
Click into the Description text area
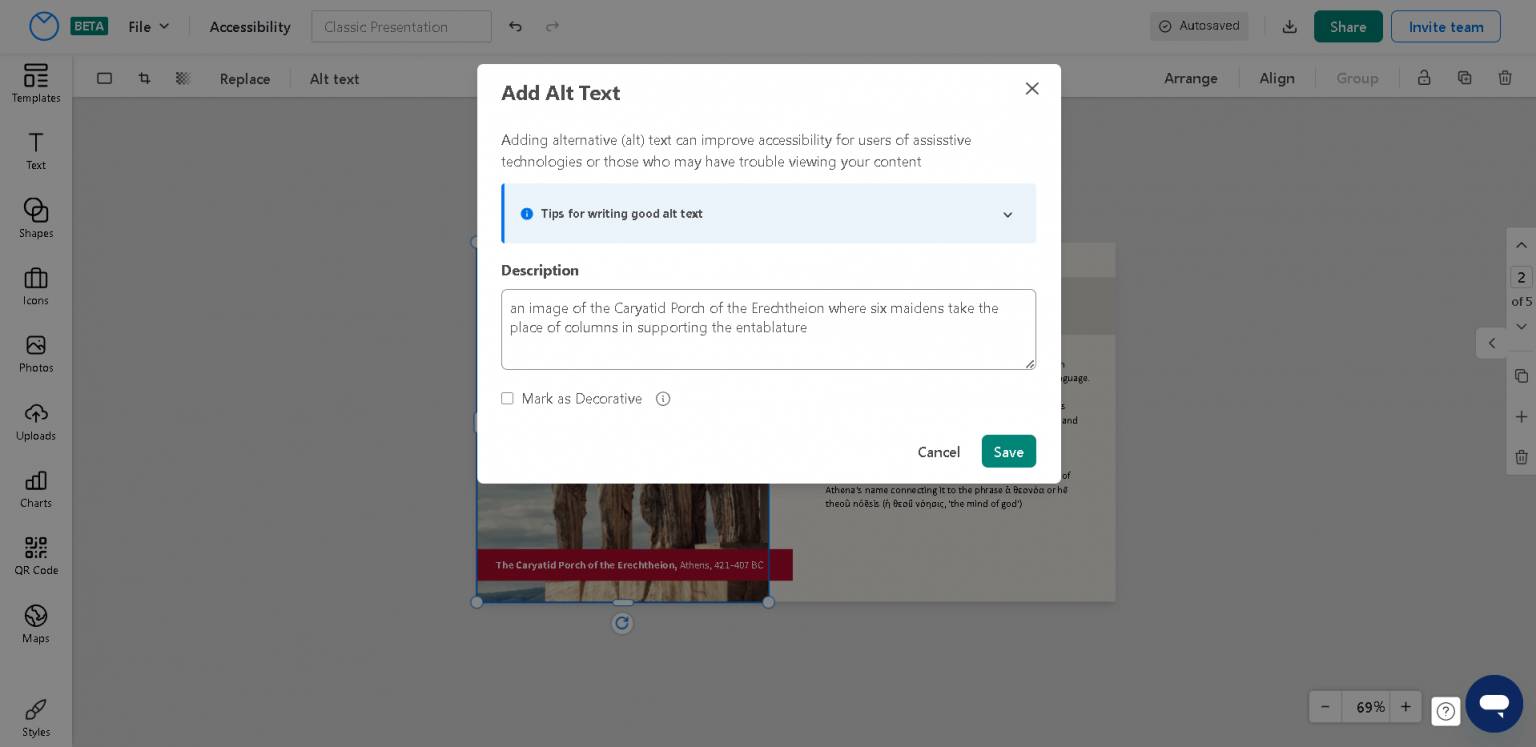pyautogui.click(x=768, y=329)
